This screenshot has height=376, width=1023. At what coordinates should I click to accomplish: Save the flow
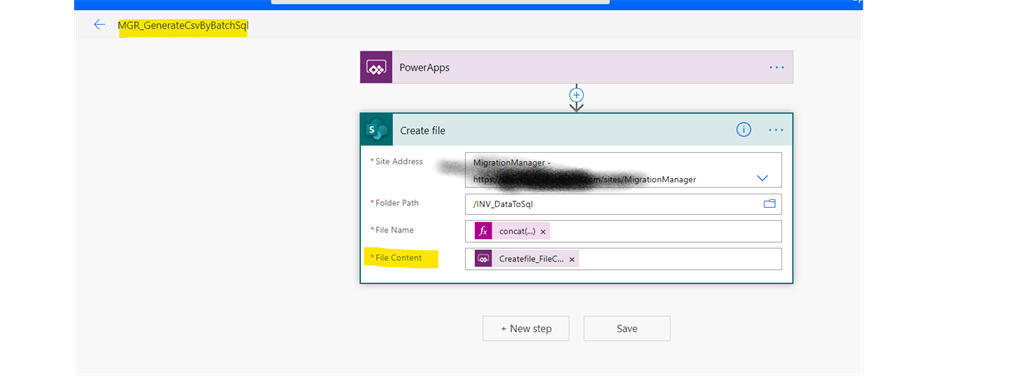pos(627,328)
